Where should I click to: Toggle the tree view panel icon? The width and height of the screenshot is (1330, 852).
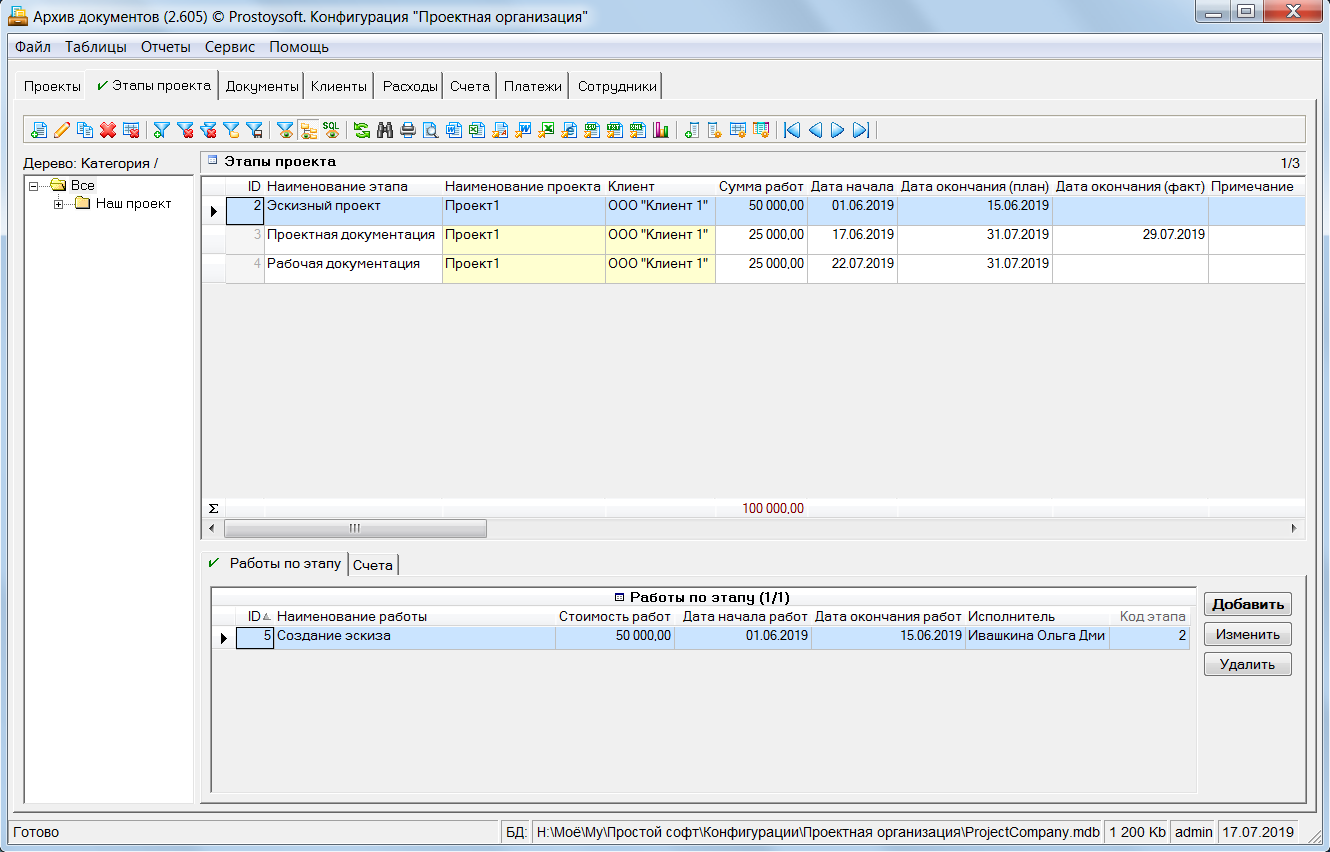(x=308, y=130)
